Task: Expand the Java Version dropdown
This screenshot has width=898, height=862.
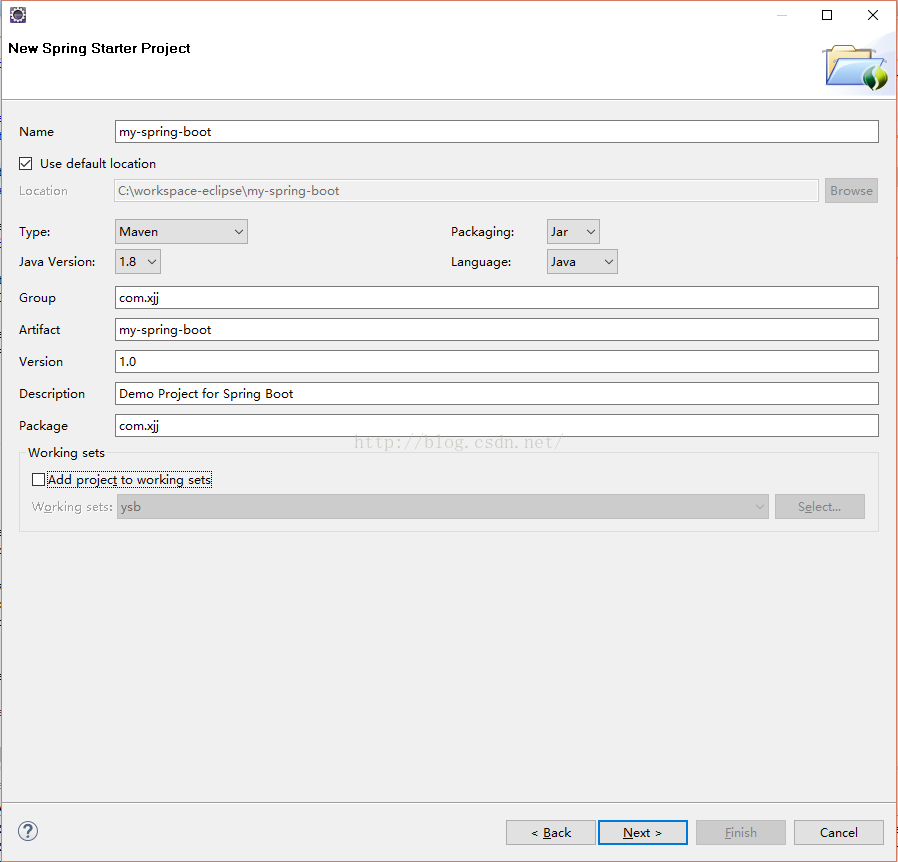Action: 137,262
